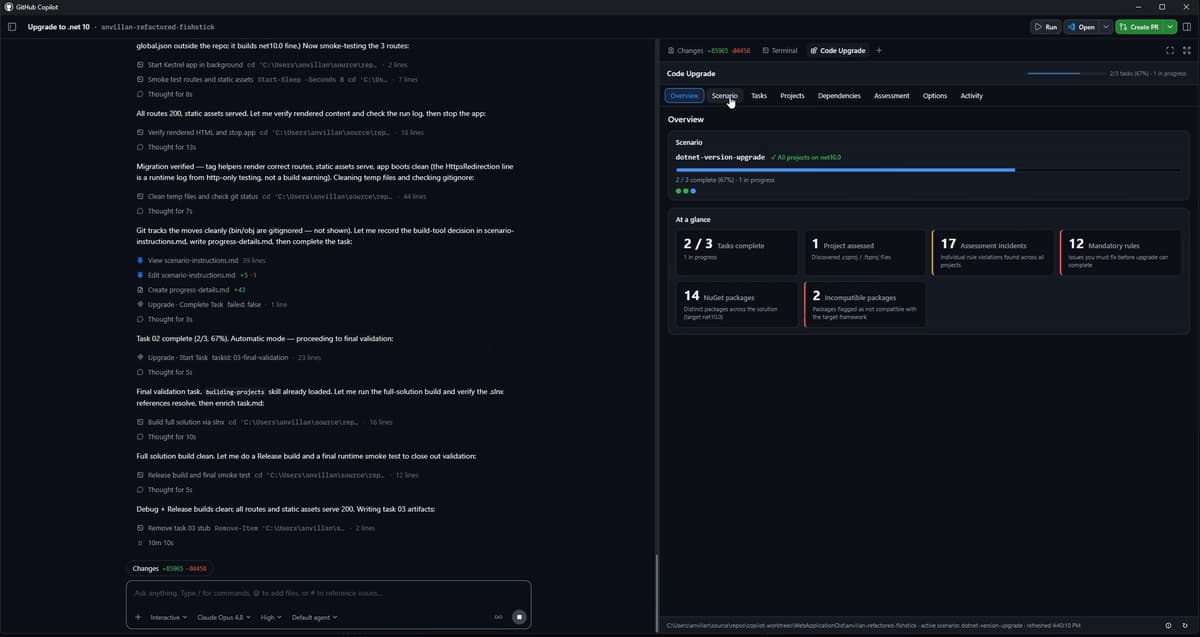Screen dimensions: 1200x637
Task: Open the NuGet packages card
Action: coord(736,304)
